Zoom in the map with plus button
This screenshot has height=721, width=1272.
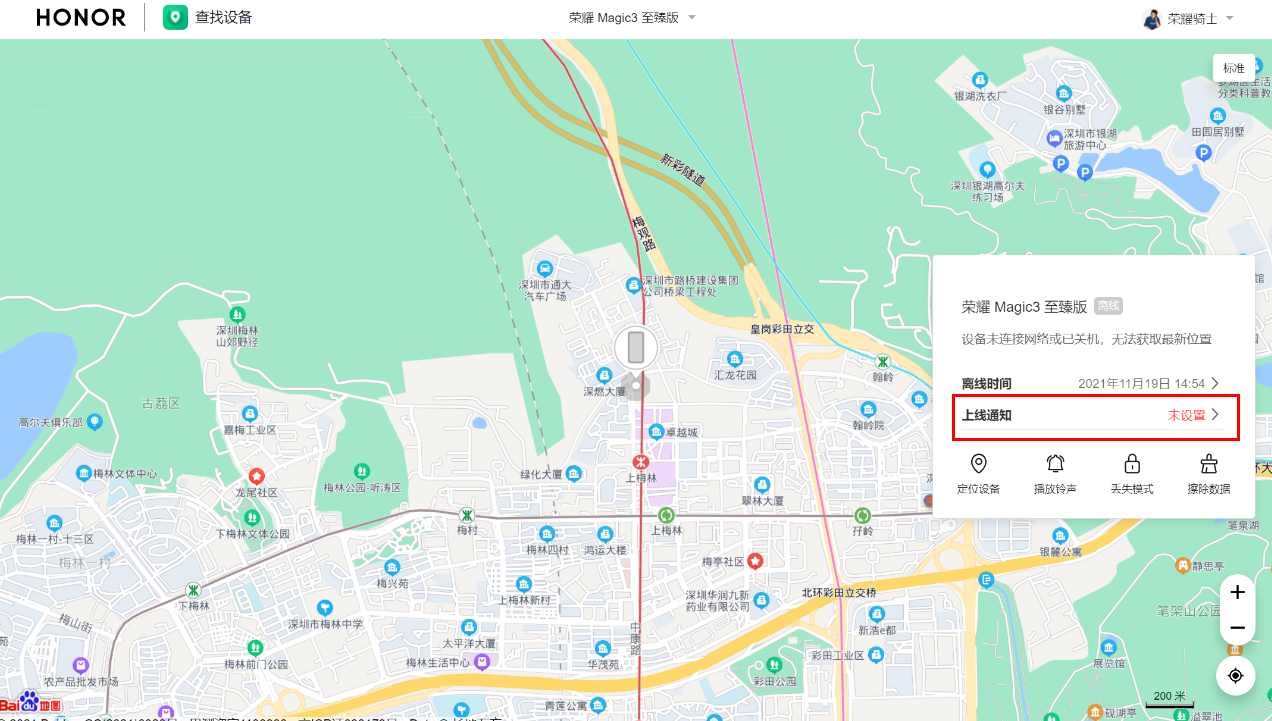coord(1237,592)
